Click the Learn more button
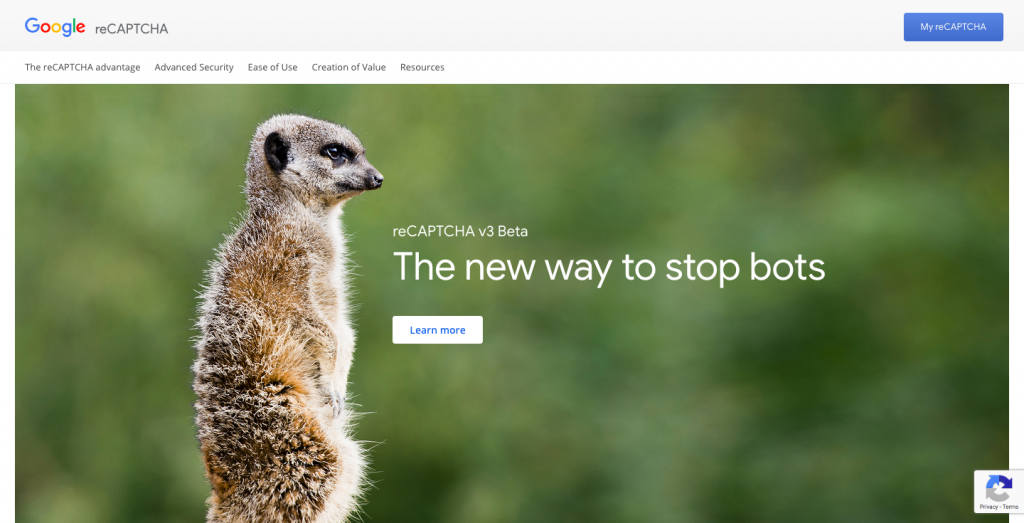The image size is (1024, 523). pos(438,330)
